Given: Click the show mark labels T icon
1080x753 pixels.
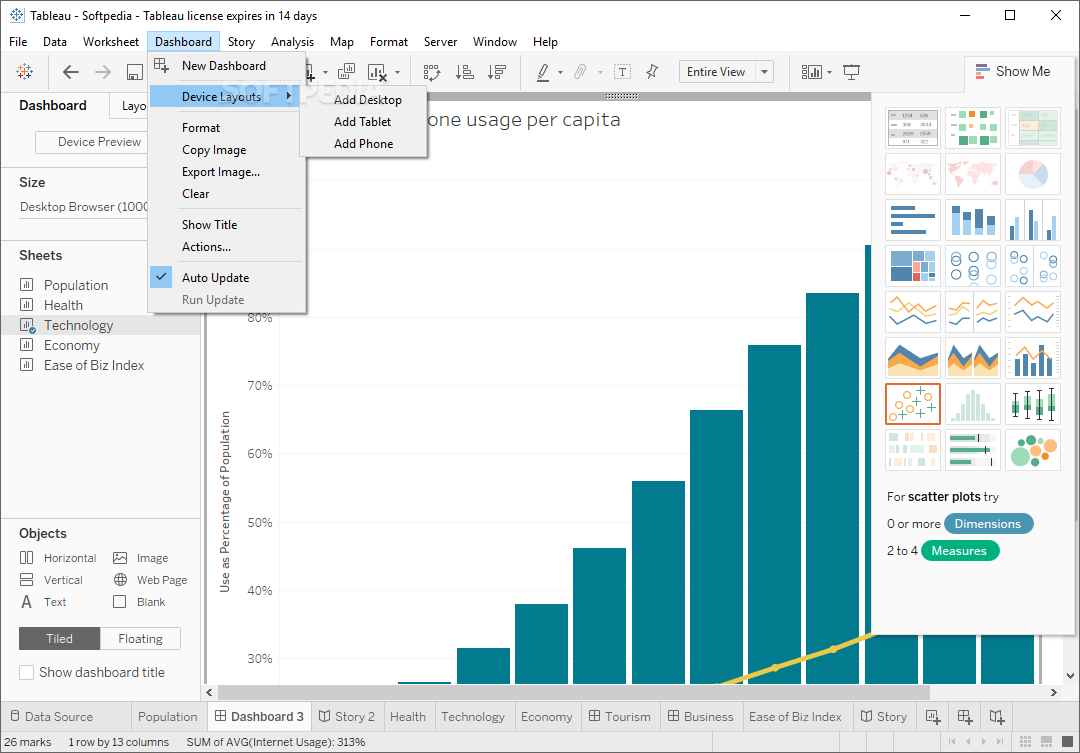Looking at the screenshot, I should click(x=622, y=72).
